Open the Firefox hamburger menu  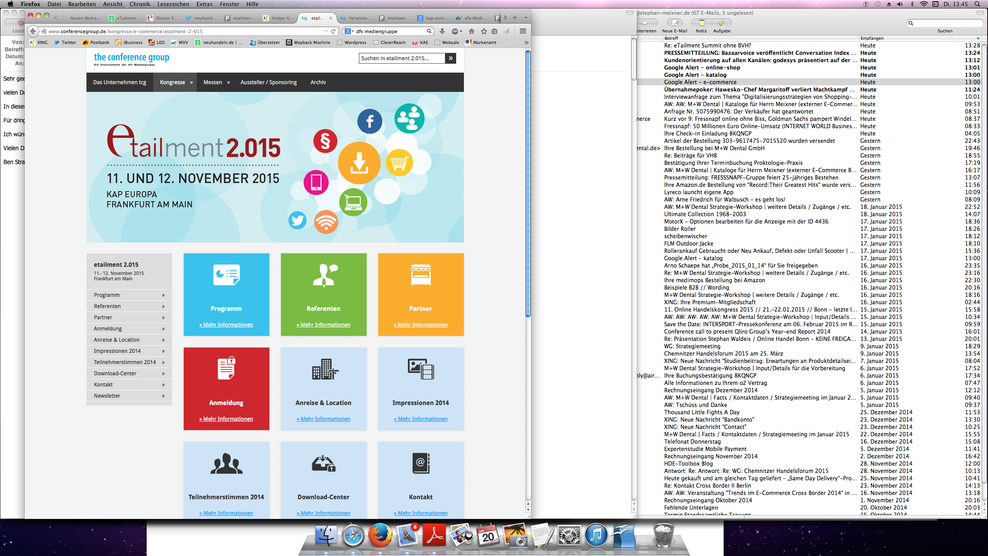(522, 31)
